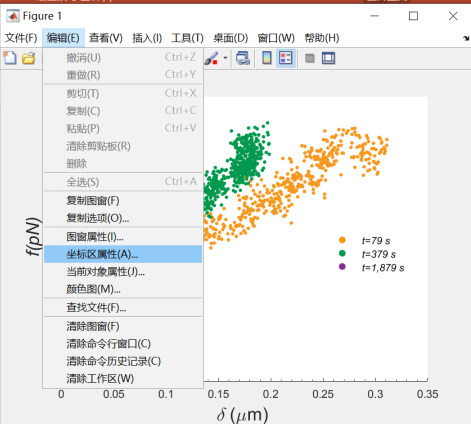The height and width of the screenshot is (424, 471).
Task: Expand the brush color dropdown arrow
Action: click(225, 58)
